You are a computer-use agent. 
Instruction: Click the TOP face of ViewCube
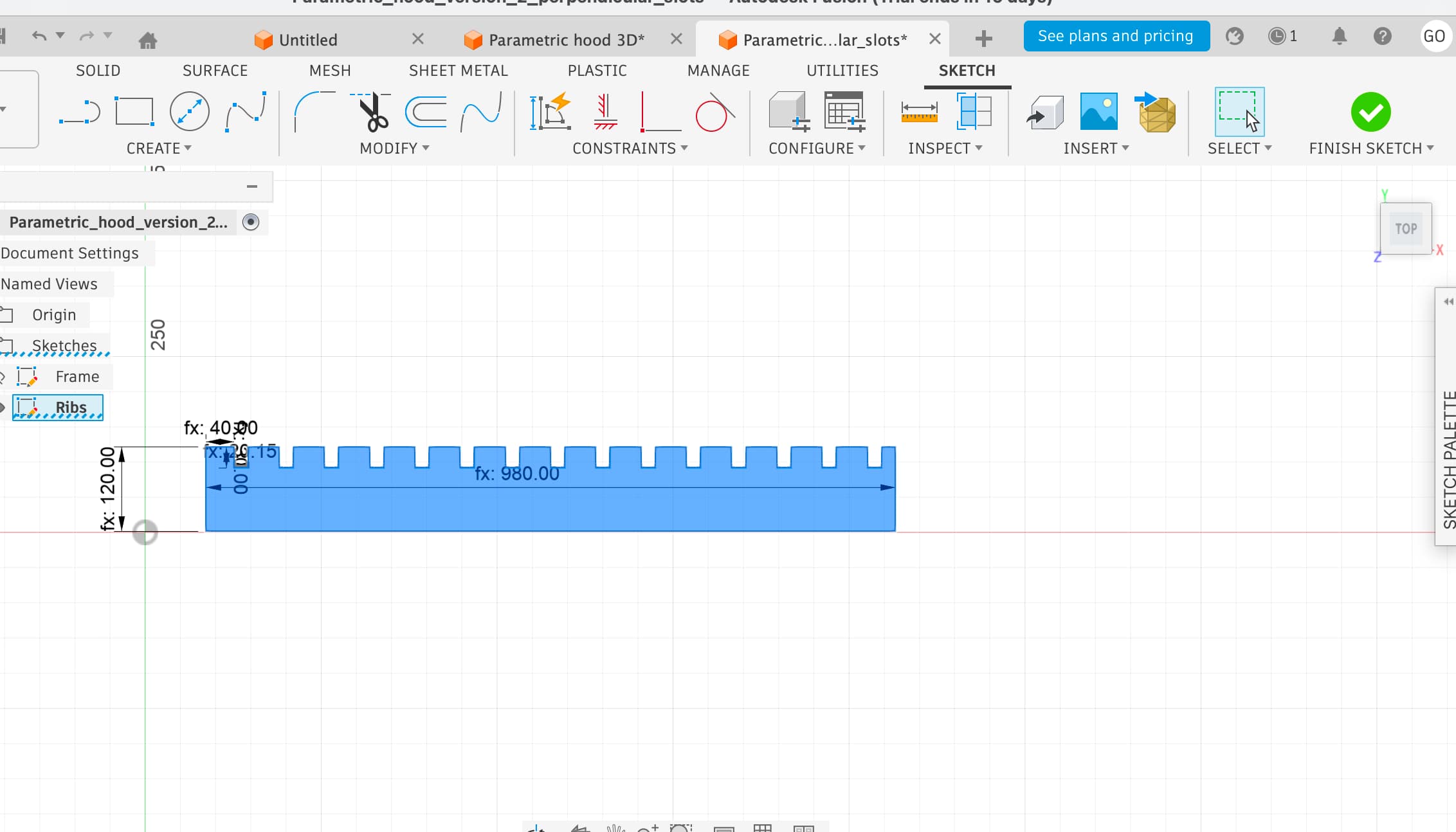(x=1405, y=229)
